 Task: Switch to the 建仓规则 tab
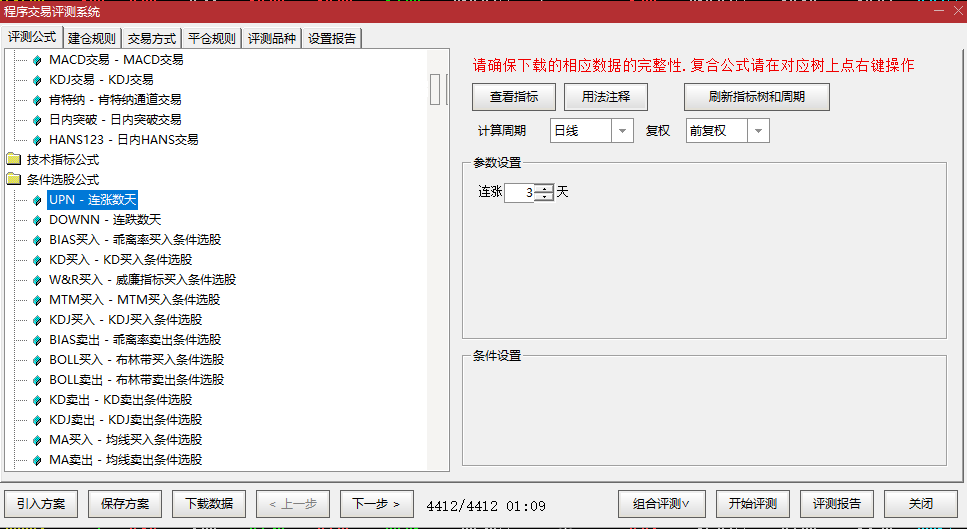click(91, 39)
